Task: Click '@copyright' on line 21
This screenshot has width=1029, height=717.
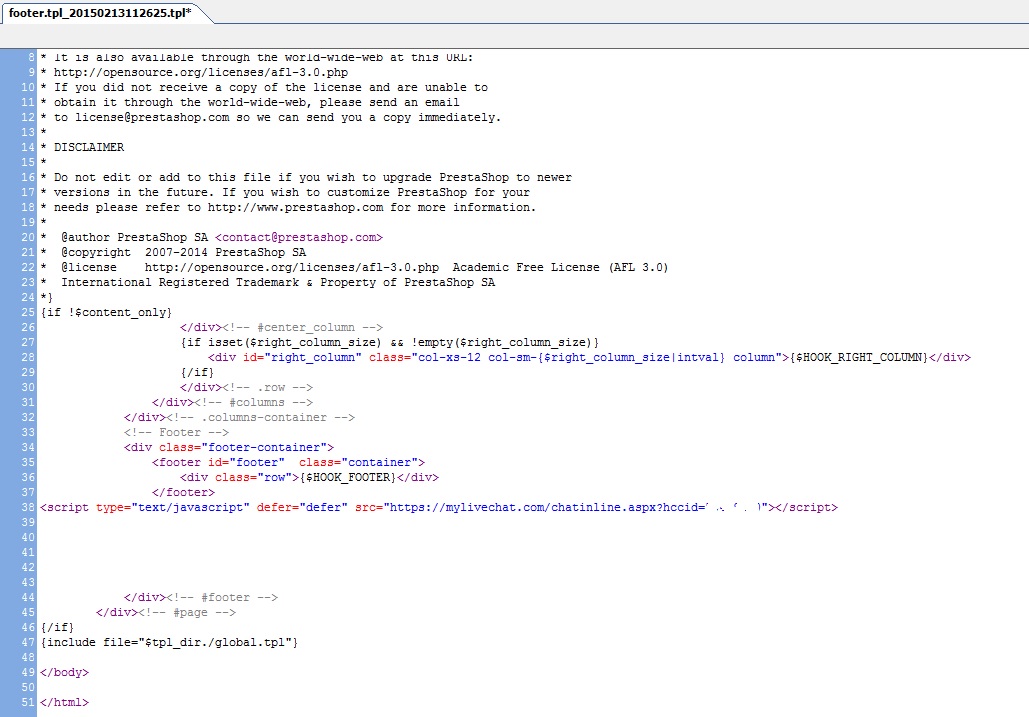Action: point(96,253)
